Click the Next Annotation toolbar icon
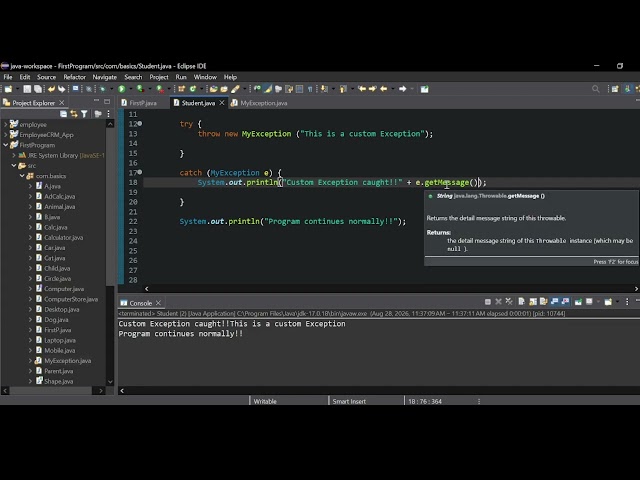 324,89
